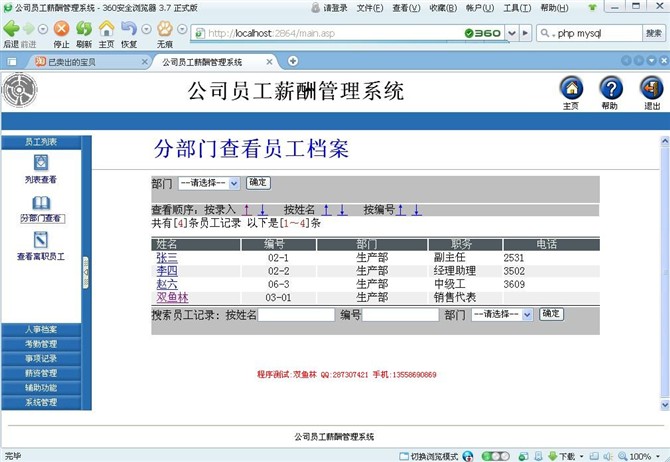This screenshot has width=670, height=462.
Task: Sort by 按编号 descending down arrow
Action: click(417, 210)
